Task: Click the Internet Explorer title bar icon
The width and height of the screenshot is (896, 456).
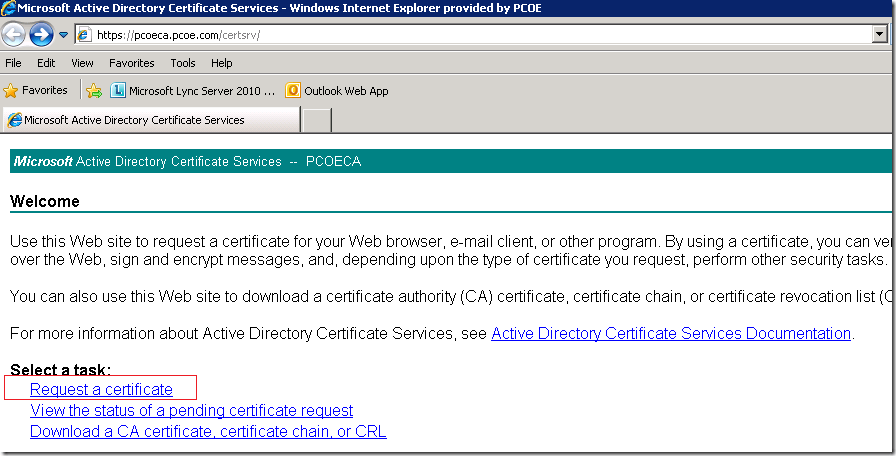Action: [9, 8]
